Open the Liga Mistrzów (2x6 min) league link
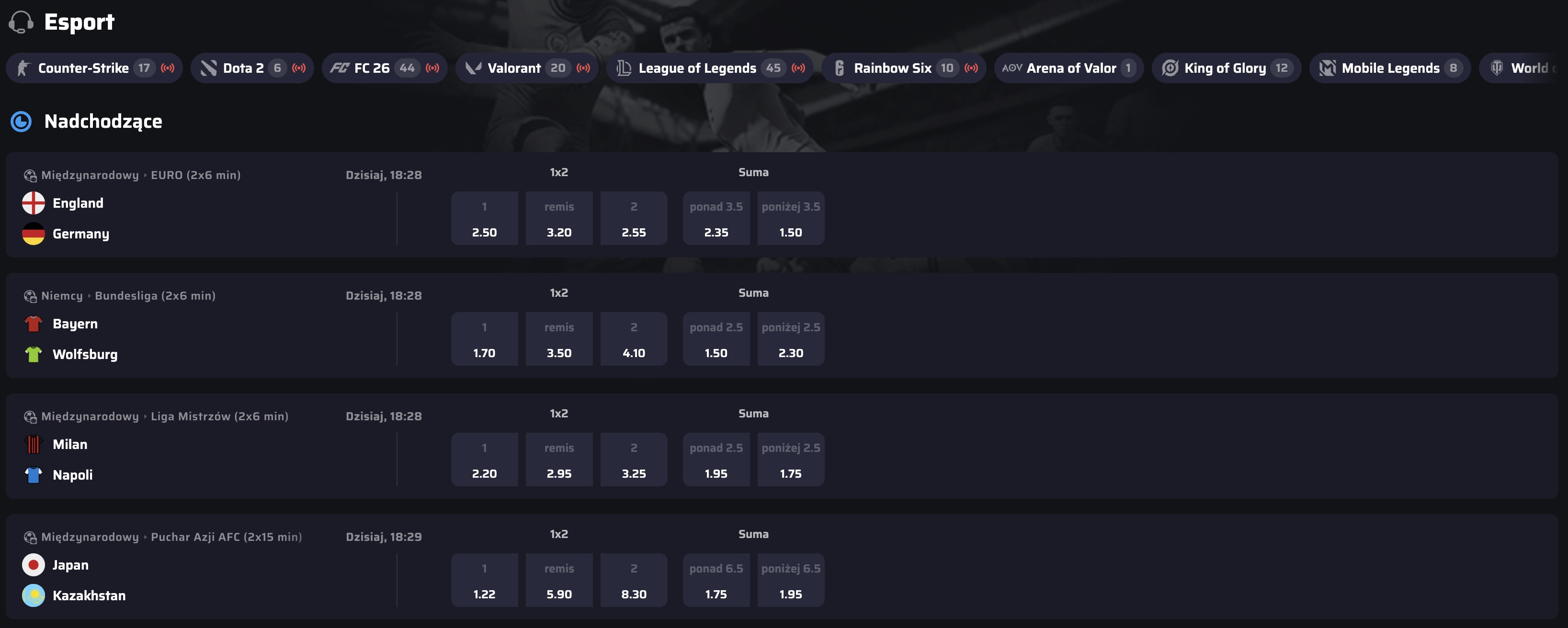Screen dimensions: 1568x628 click(220, 416)
